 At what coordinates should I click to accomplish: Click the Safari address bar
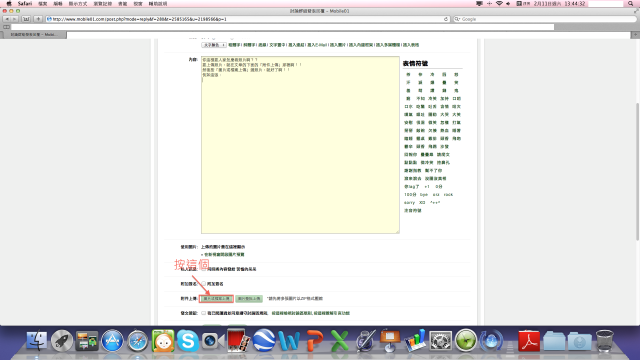click(x=247, y=19)
